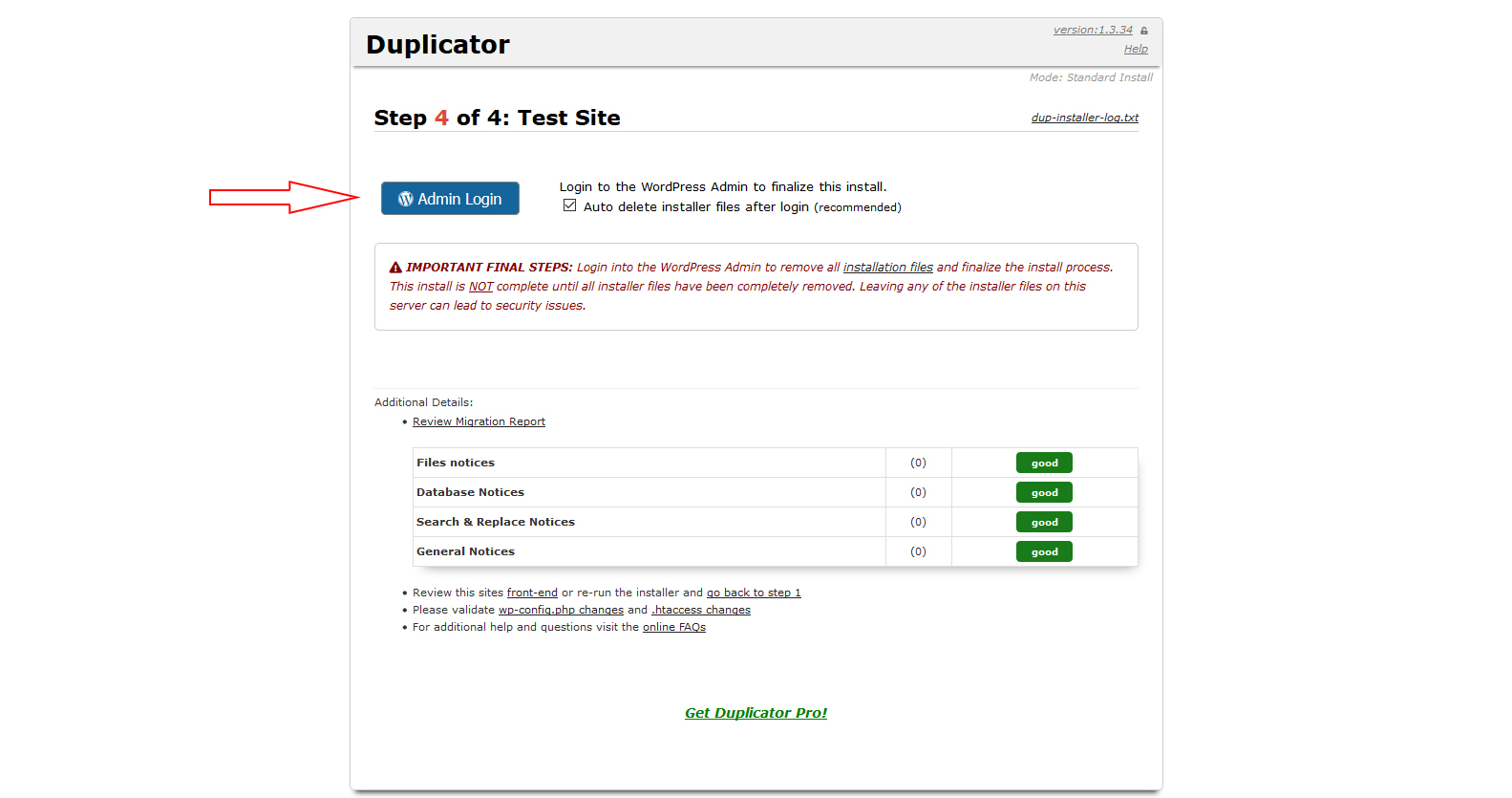Visit the online FAQs link
The height and width of the screenshot is (798, 1512).
(674, 627)
